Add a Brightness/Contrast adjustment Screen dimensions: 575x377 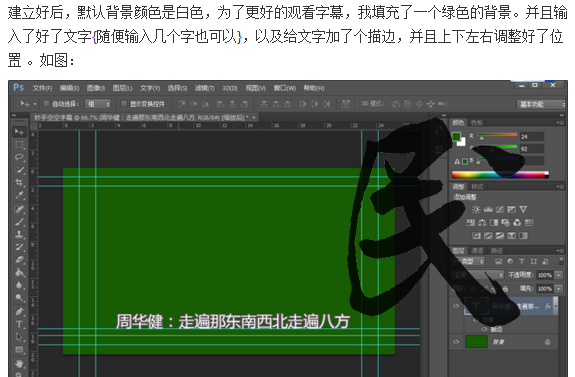476,209
